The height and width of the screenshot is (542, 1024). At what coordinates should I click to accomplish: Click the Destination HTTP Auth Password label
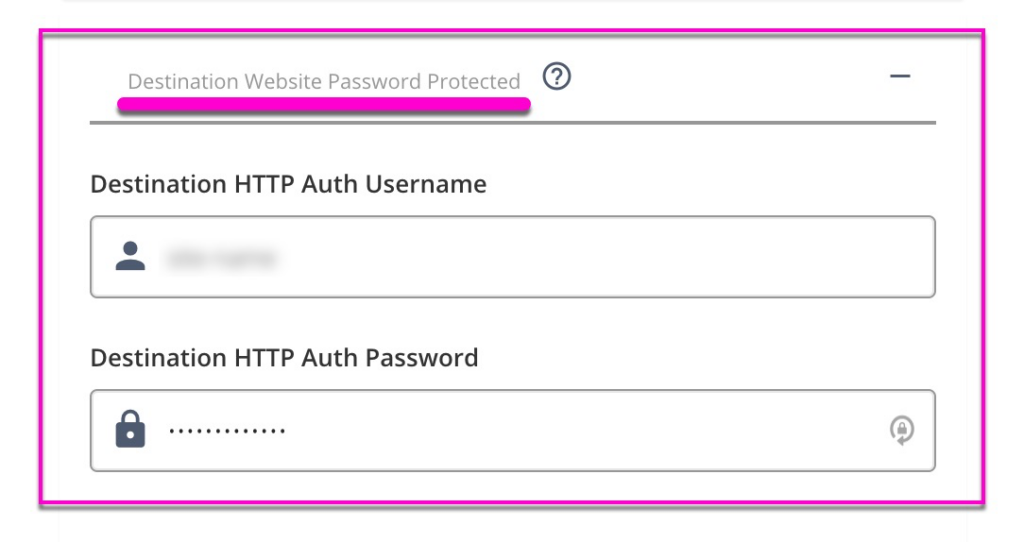click(x=284, y=358)
